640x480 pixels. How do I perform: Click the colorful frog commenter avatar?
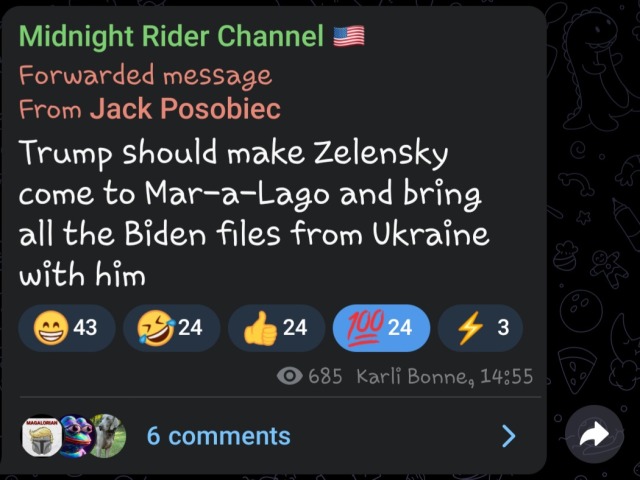[x=78, y=436]
